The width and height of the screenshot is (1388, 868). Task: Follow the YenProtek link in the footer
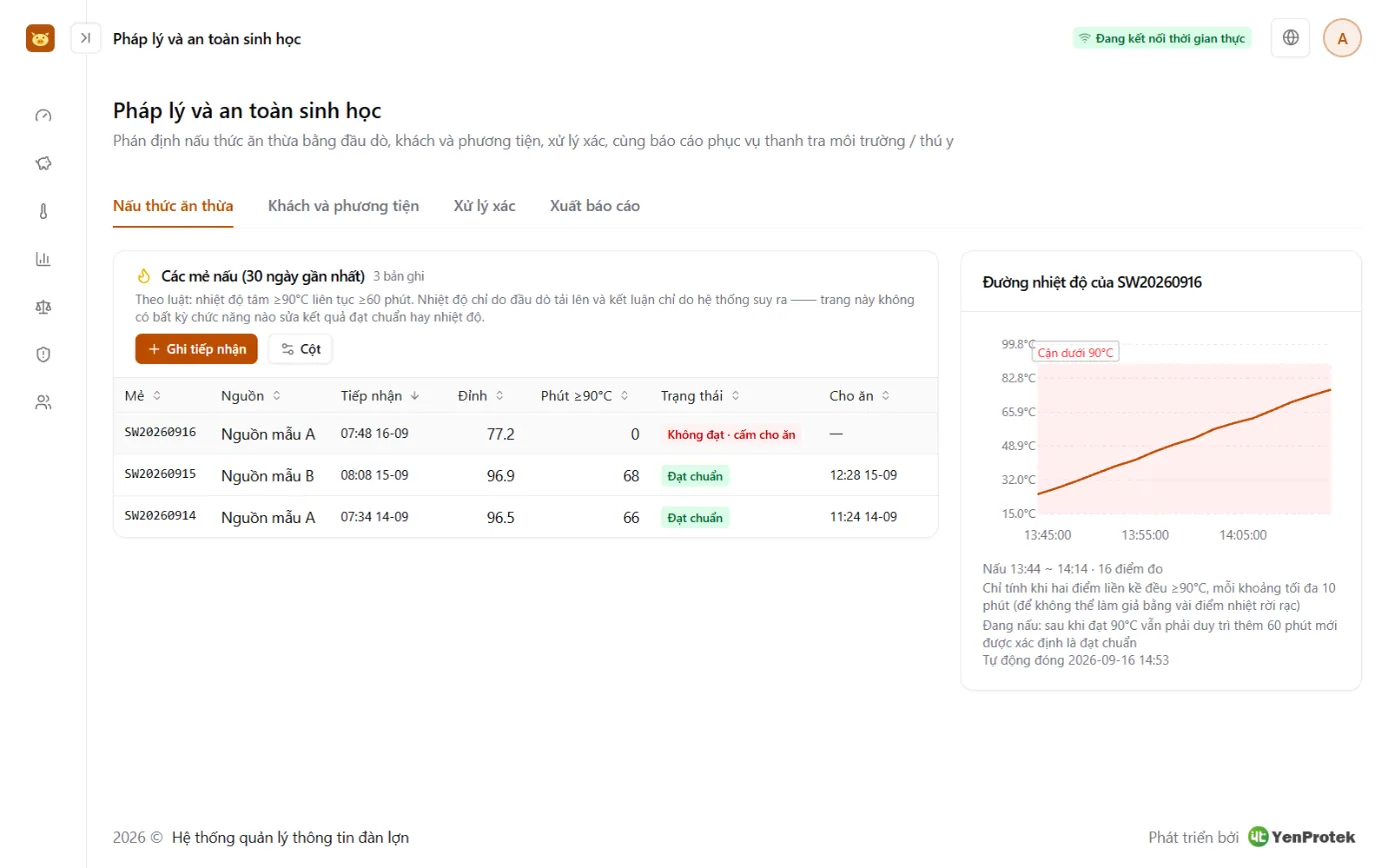tap(1302, 837)
